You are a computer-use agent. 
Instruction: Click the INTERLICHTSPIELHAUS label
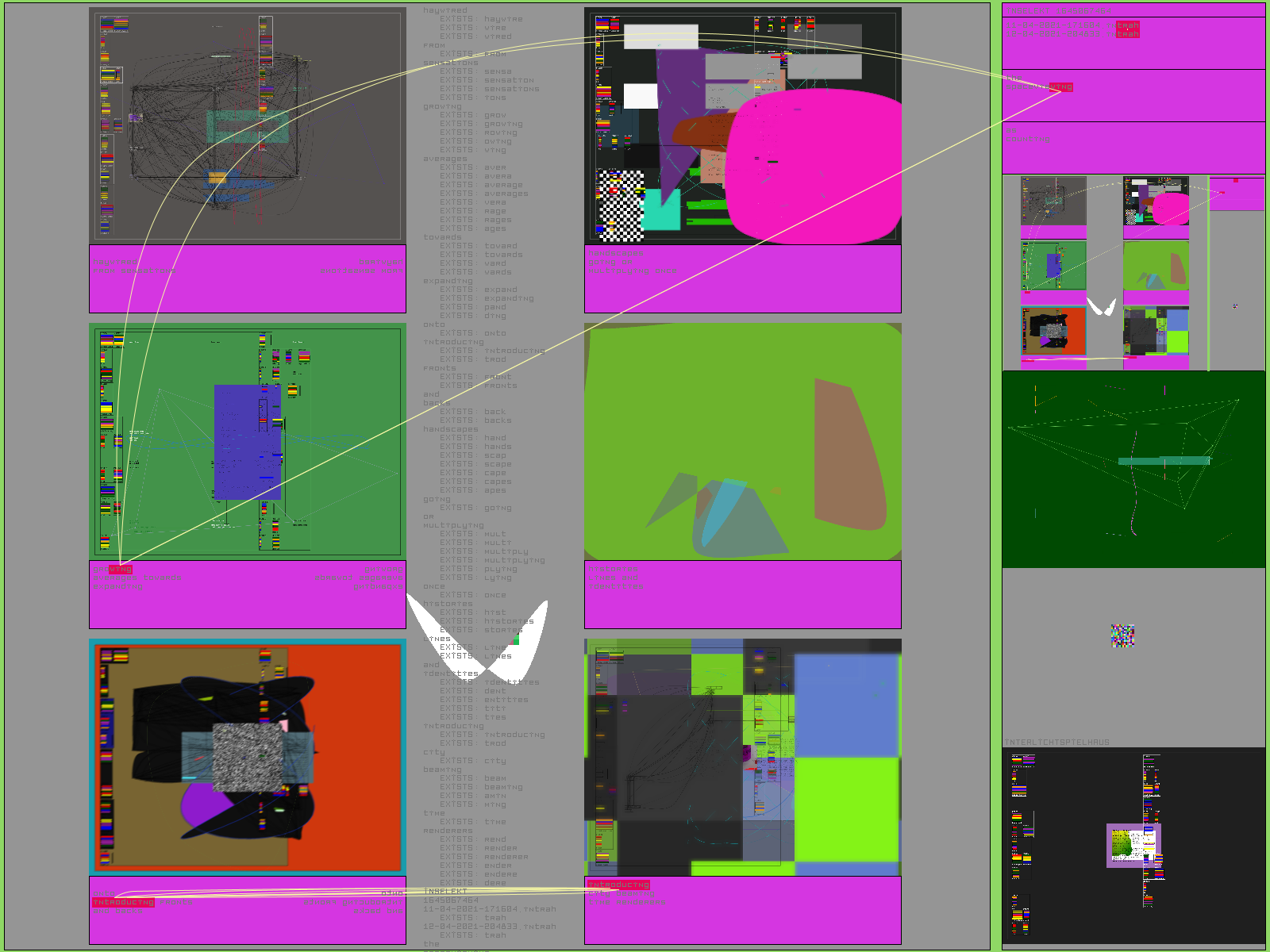[1057, 743]
